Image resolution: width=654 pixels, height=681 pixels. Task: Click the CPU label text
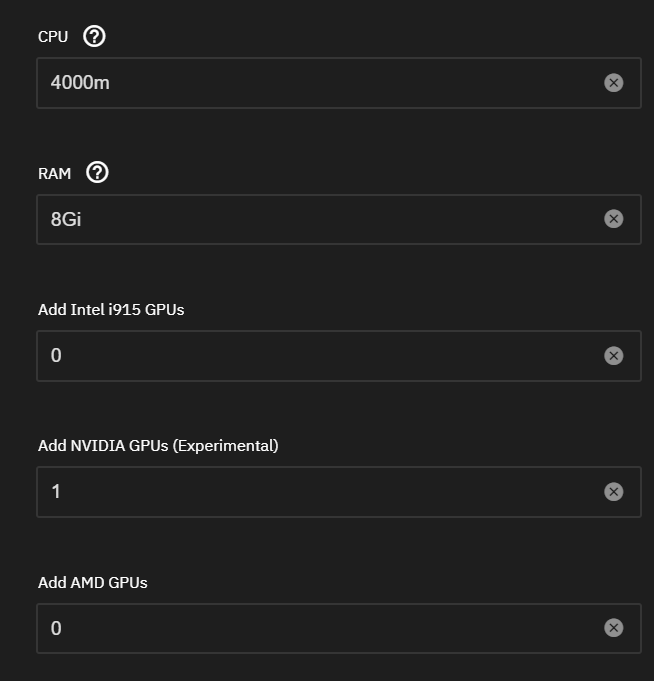click(53, 37)
